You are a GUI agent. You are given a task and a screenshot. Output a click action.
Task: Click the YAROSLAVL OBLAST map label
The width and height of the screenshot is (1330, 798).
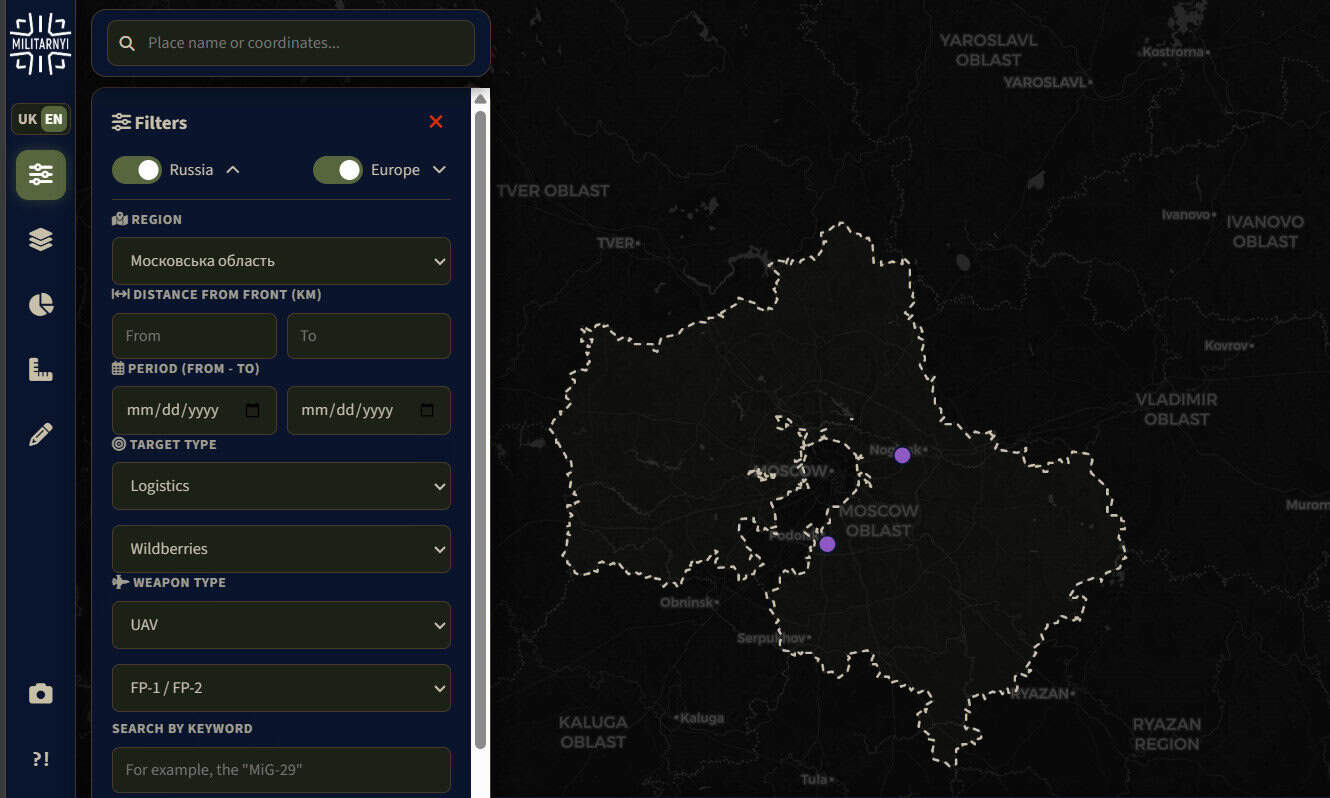coord(988,50)
